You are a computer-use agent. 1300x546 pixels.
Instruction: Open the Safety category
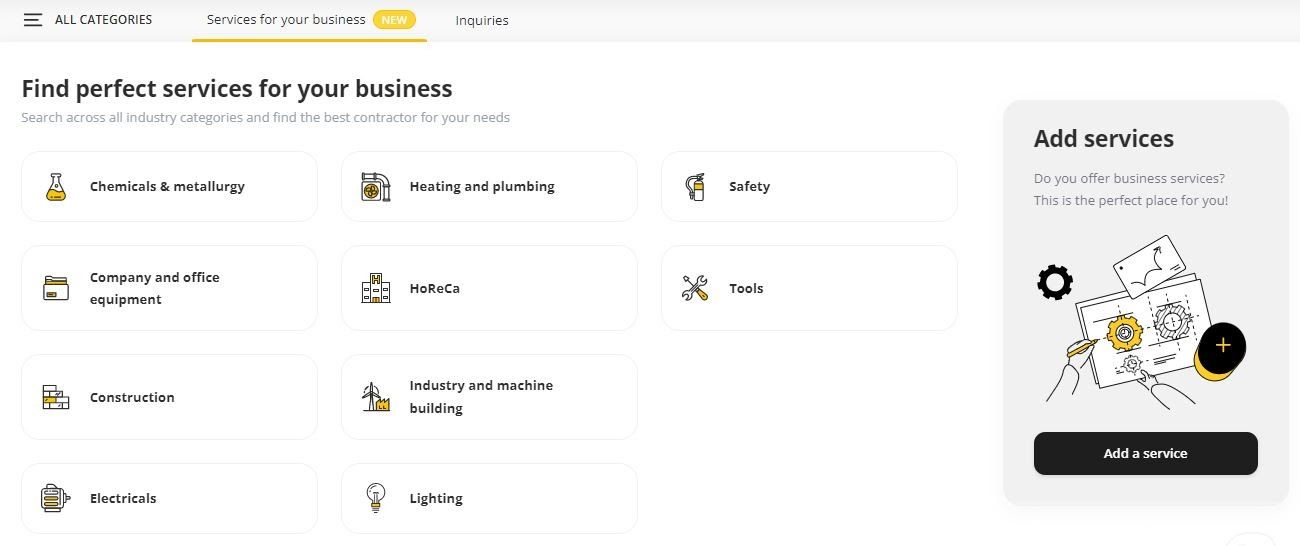coord(809,186)
